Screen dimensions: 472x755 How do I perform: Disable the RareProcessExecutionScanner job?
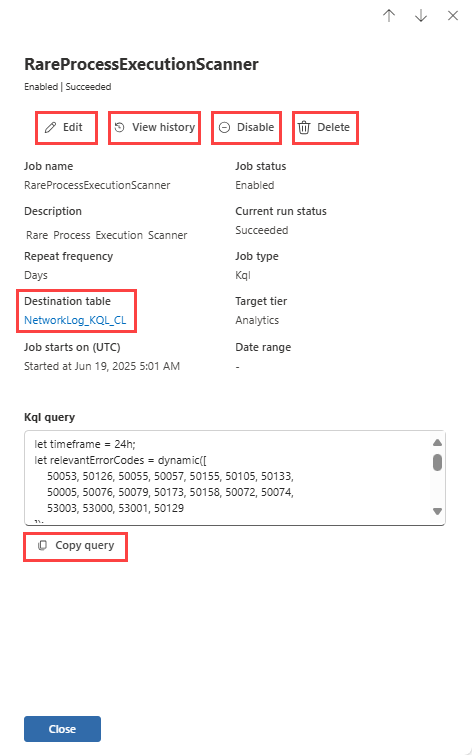point(247,128)
